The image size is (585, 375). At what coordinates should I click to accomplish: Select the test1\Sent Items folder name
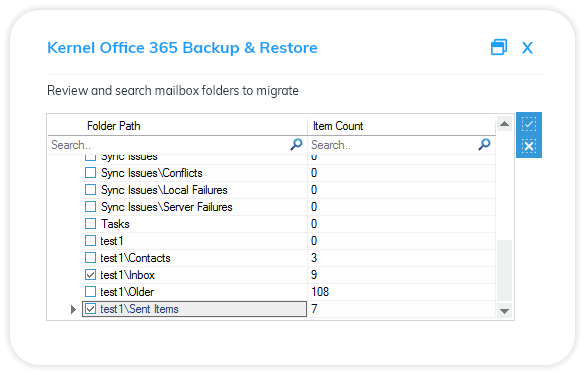139,309
